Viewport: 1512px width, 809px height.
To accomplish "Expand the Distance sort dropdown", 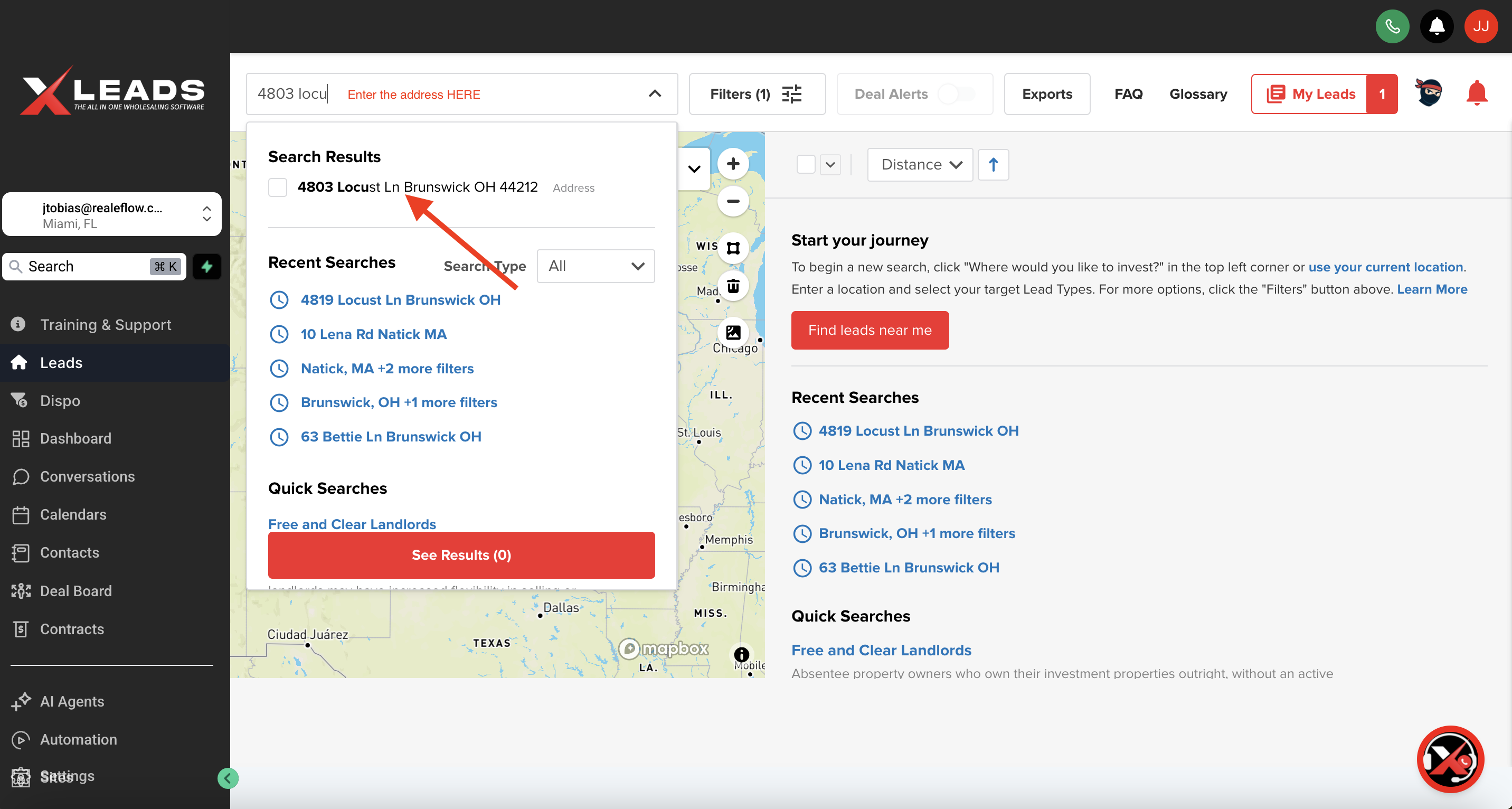I will (x=920, y=164).
